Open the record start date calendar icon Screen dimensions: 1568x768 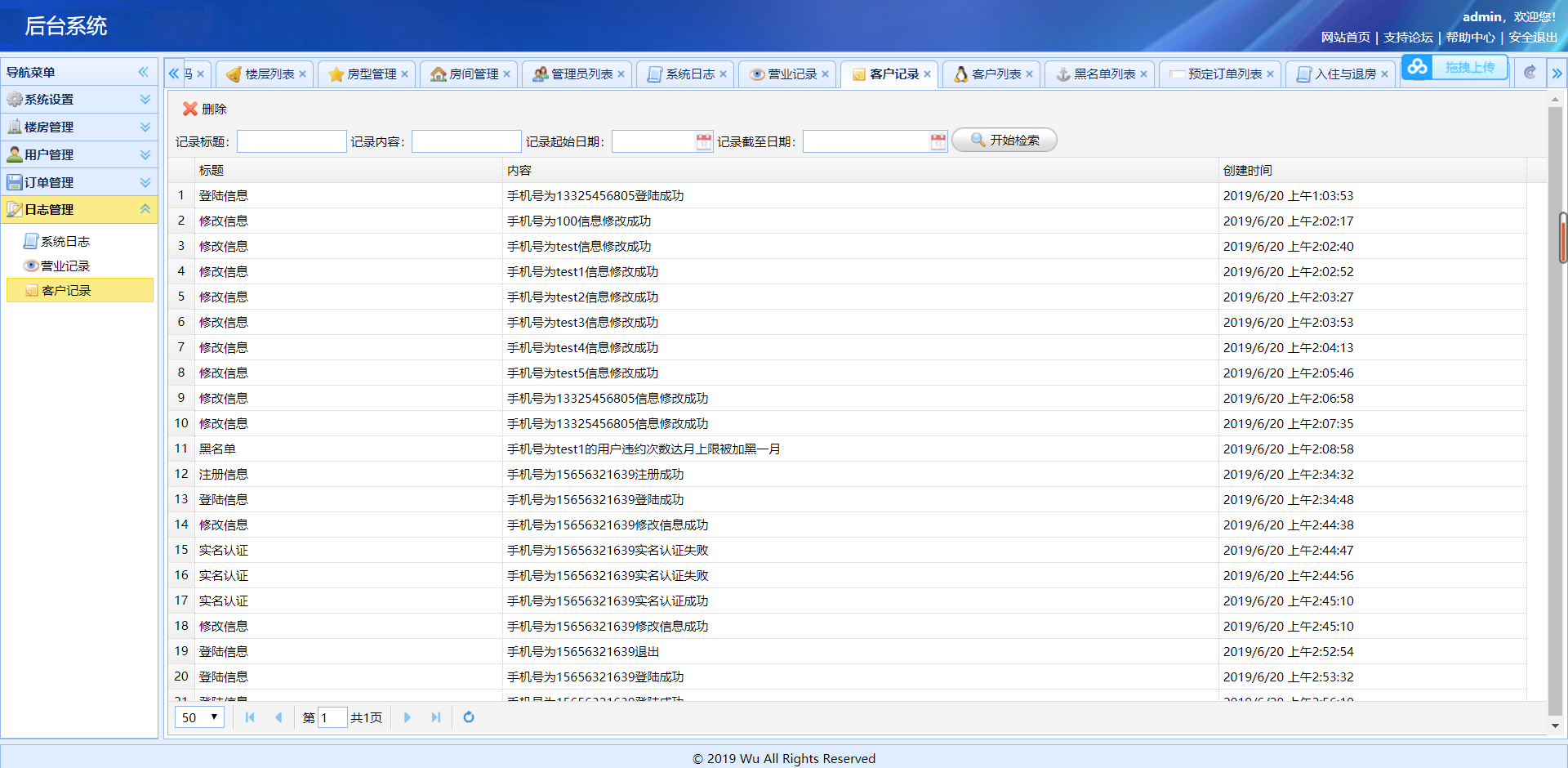(704, 141)
